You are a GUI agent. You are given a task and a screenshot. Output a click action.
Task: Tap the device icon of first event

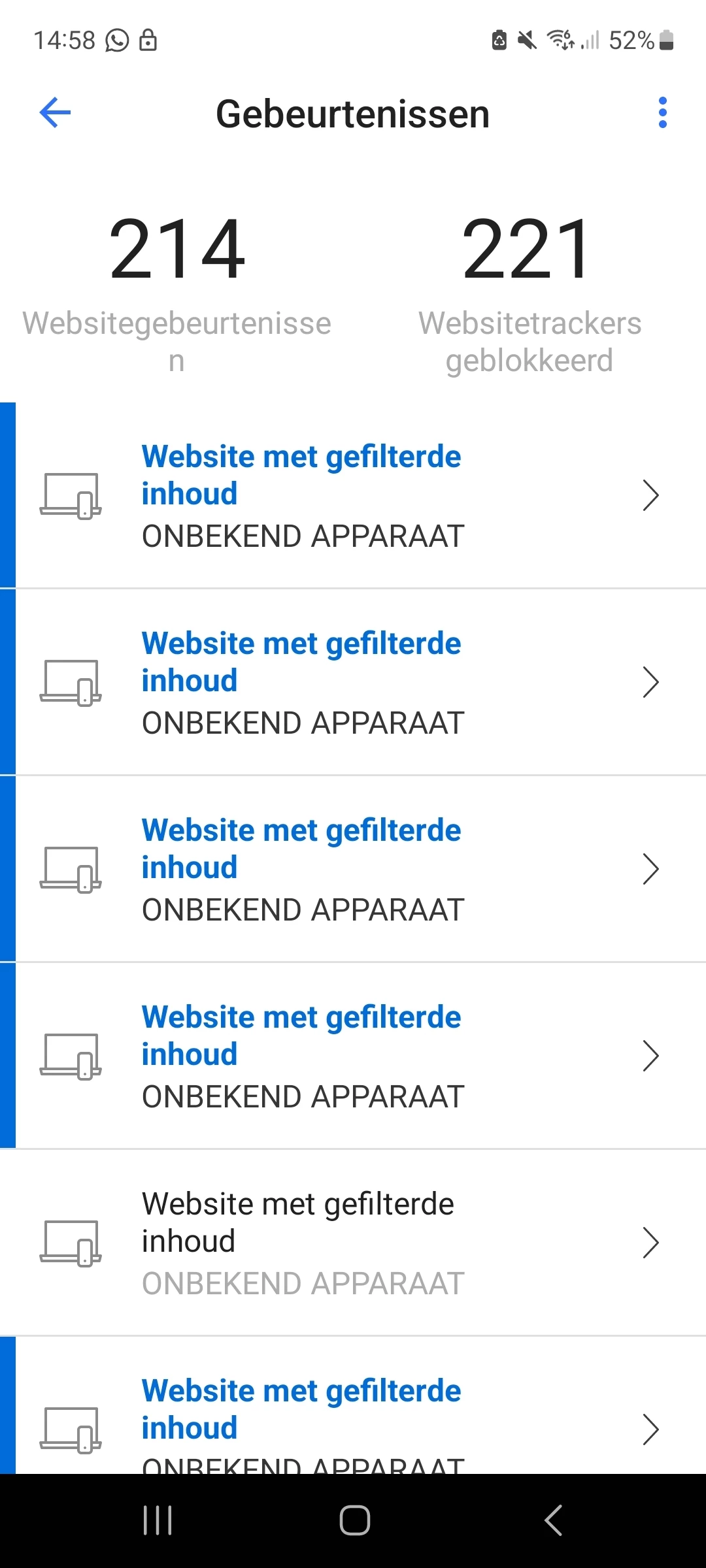click(71, 496)
